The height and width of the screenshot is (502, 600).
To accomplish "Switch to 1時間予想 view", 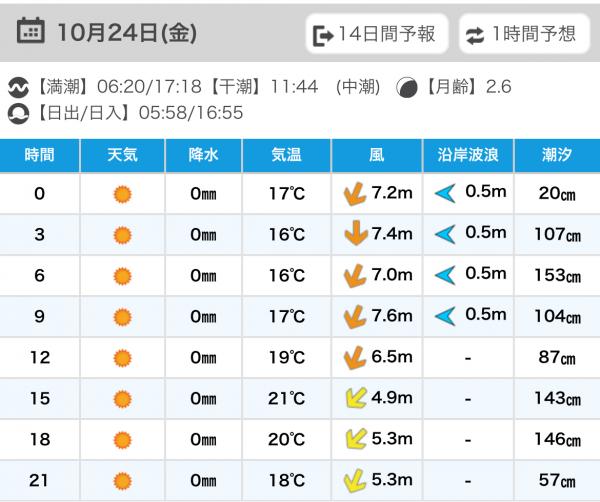I will coord(523,35).
